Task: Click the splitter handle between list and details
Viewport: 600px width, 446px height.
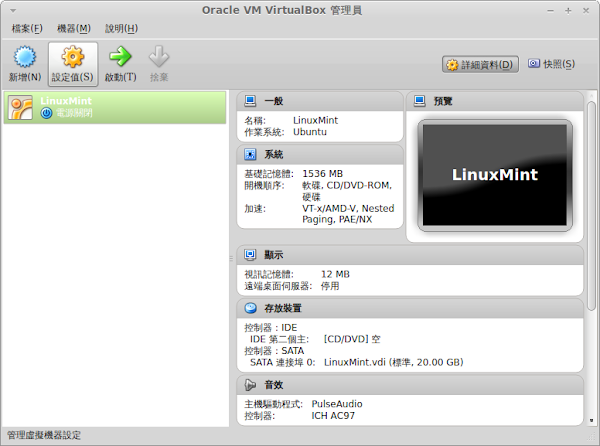Action: [231, 259]
